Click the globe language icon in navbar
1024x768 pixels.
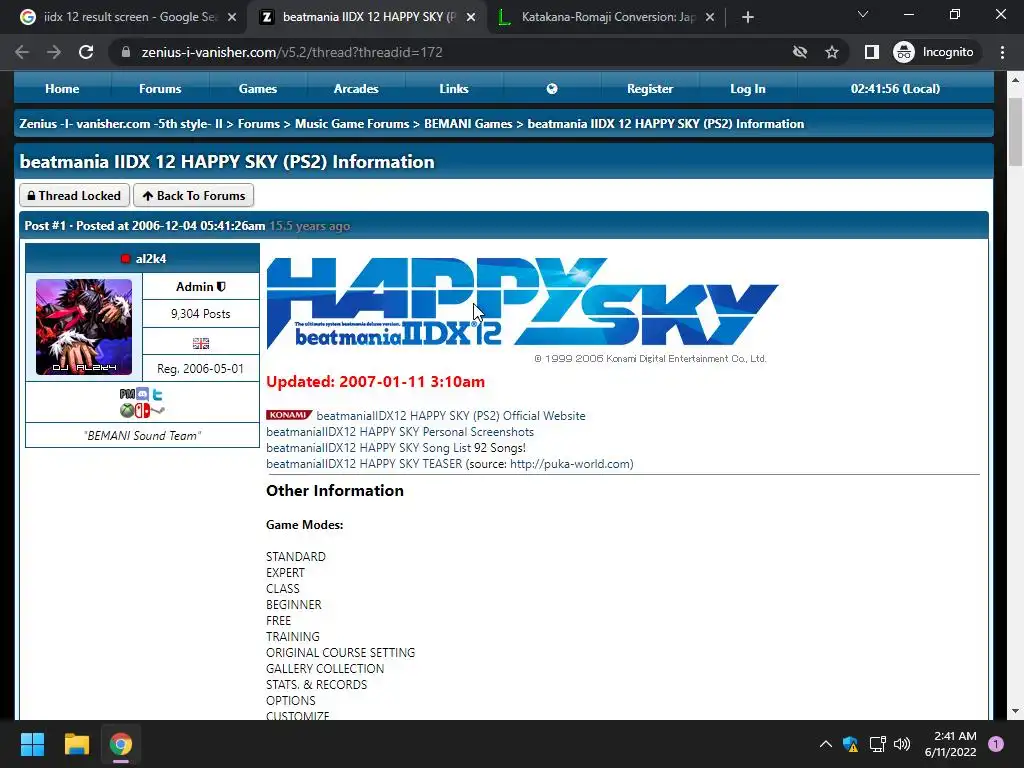pyautogui.click(x=552, y=89)
